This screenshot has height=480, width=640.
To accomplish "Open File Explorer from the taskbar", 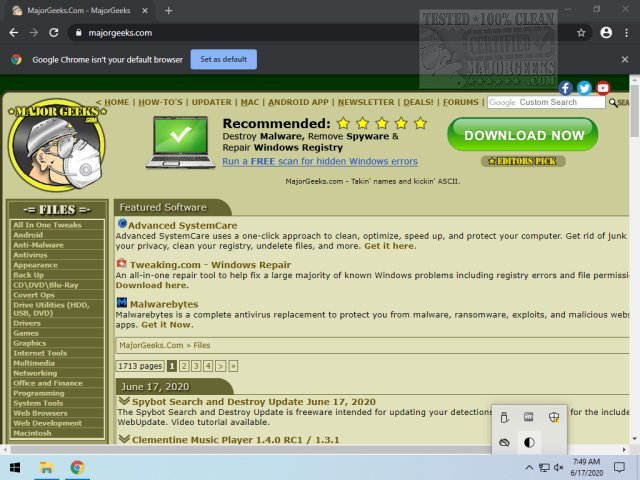I will [47, 467].
